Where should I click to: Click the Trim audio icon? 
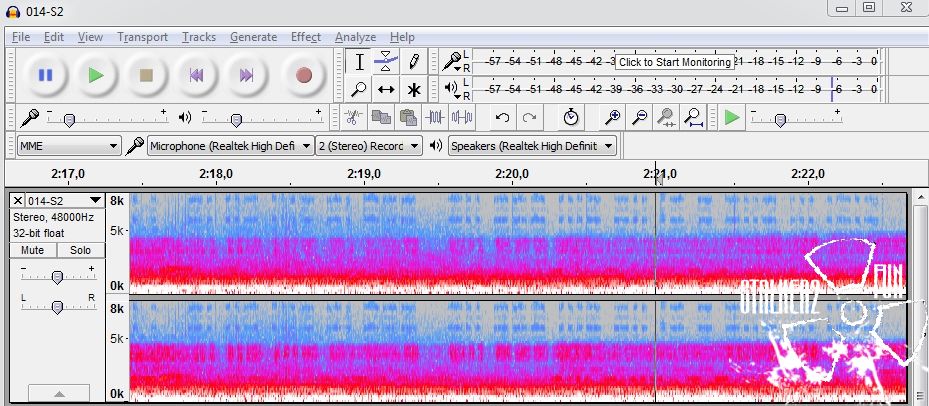coord(435,117)
